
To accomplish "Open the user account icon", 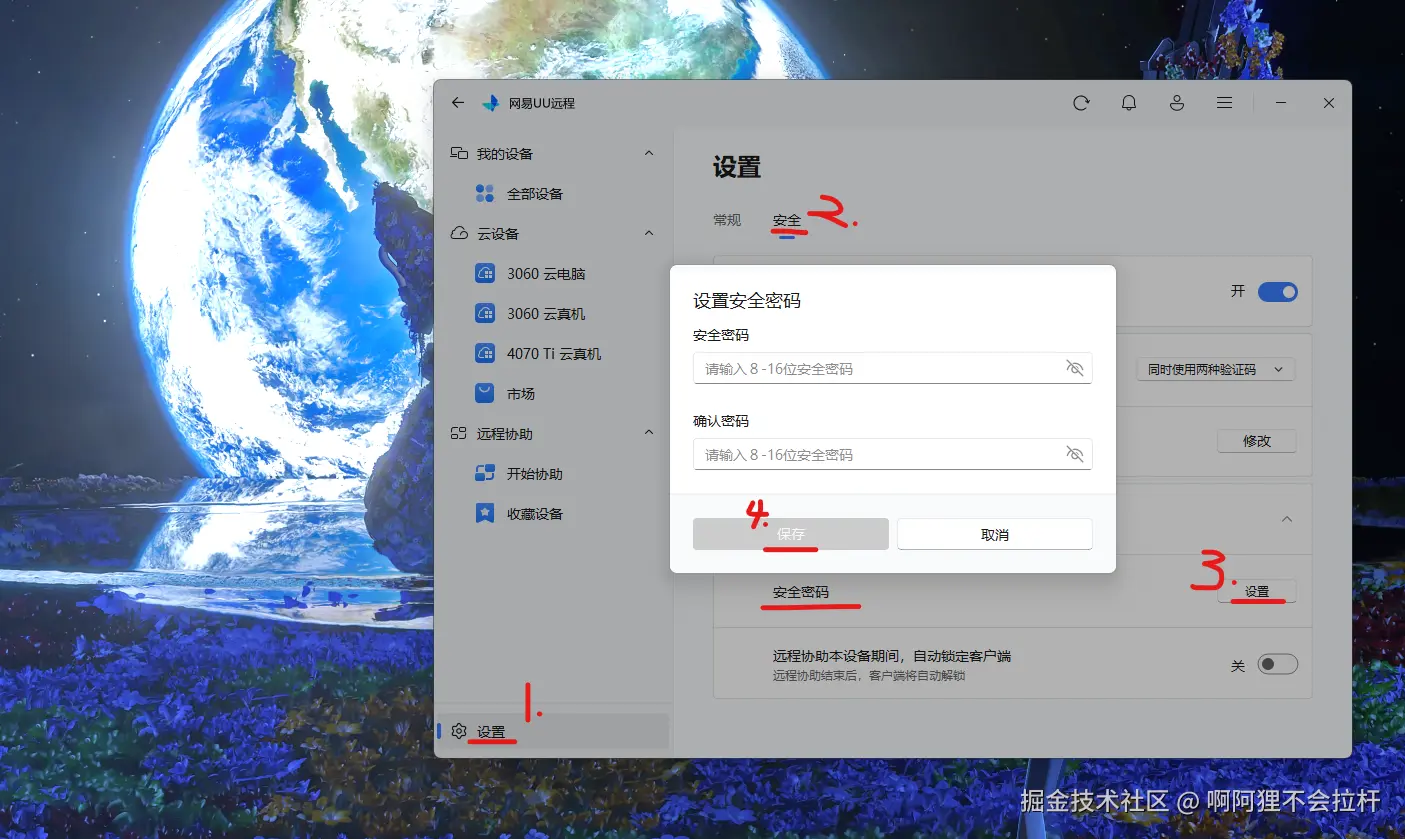I will pyautogui.click(x=1177, y=103).
